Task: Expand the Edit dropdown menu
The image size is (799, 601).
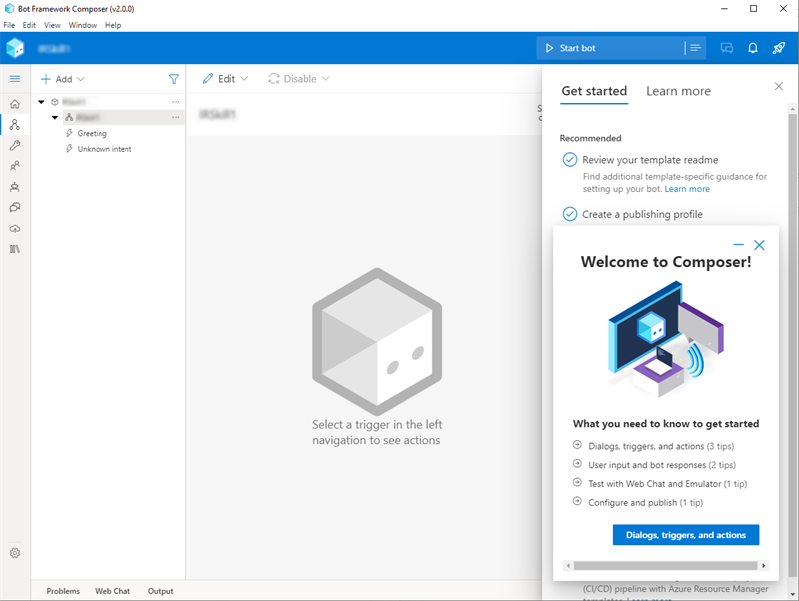Action: pyautogui.click(x=225, y=79)
